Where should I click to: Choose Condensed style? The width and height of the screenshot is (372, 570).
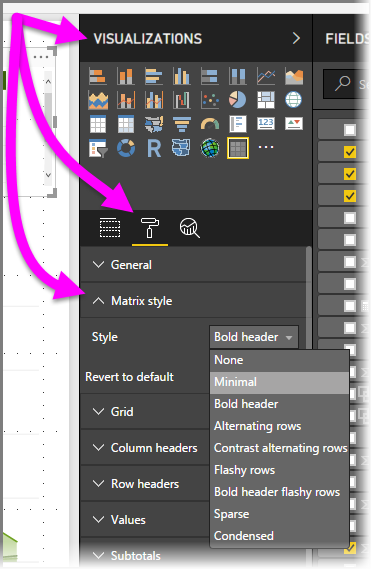coord(279,536)
